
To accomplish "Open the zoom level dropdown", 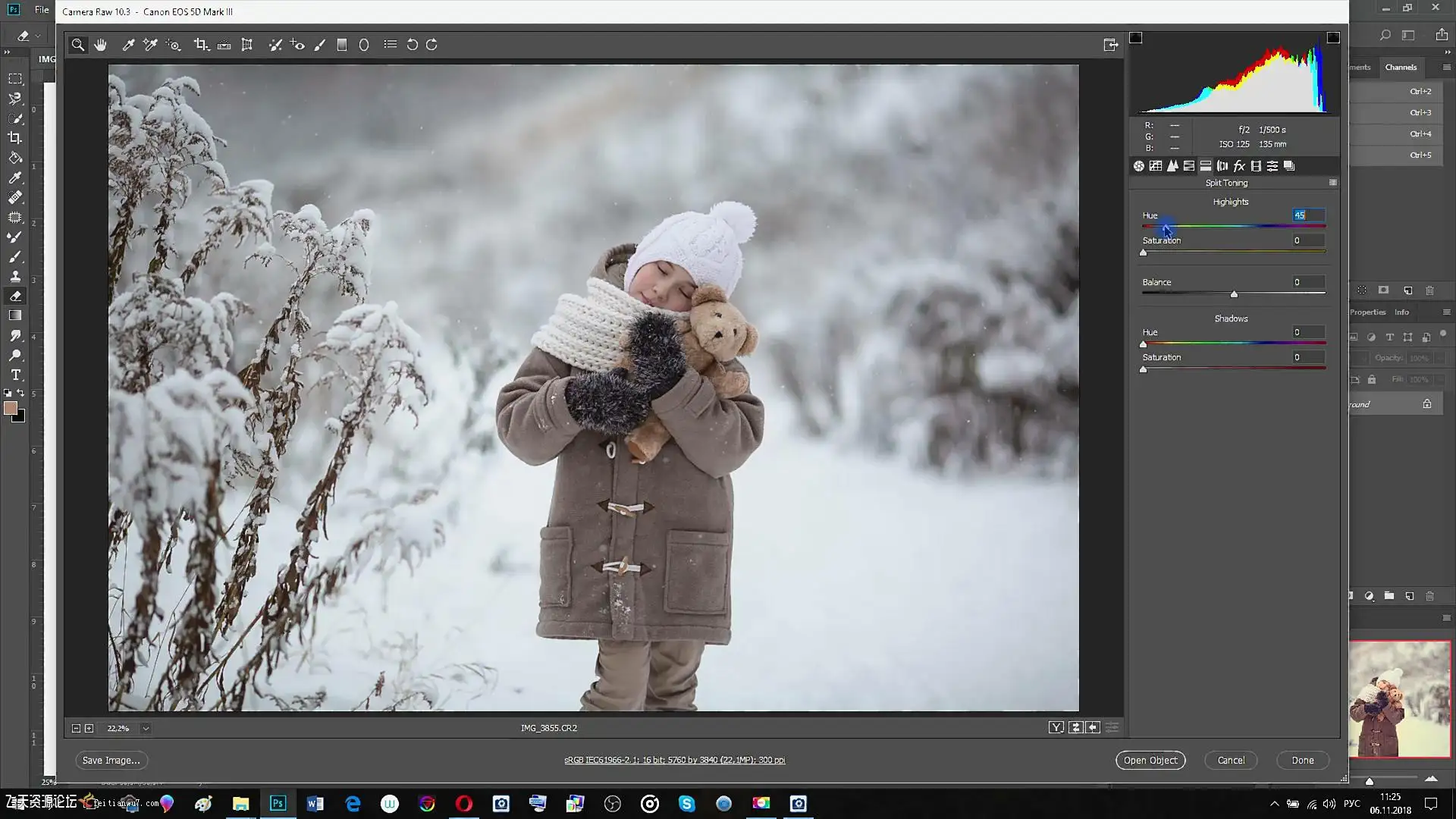I will (146, 728).
